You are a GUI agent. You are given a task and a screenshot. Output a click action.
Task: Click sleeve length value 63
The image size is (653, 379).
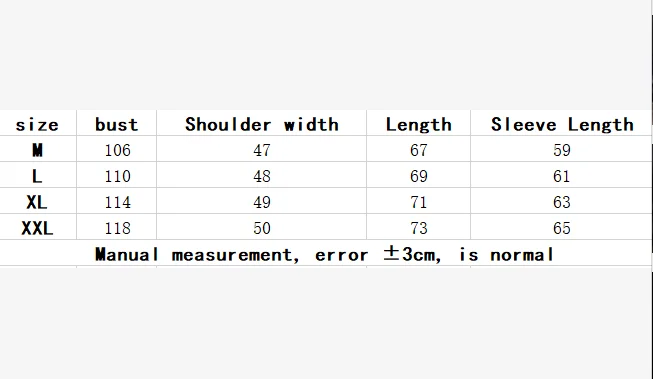pyautogui.click(x=562, y=202)
